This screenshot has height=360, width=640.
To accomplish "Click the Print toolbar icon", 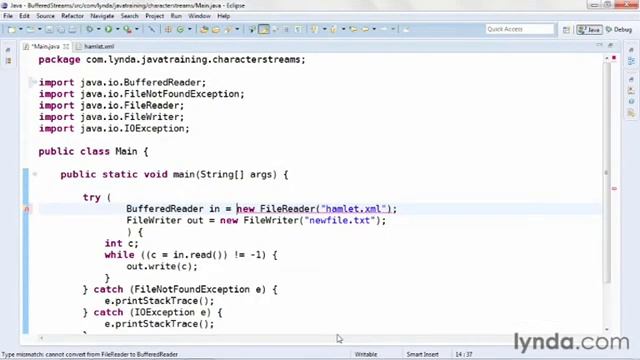I will pos(73,29).
